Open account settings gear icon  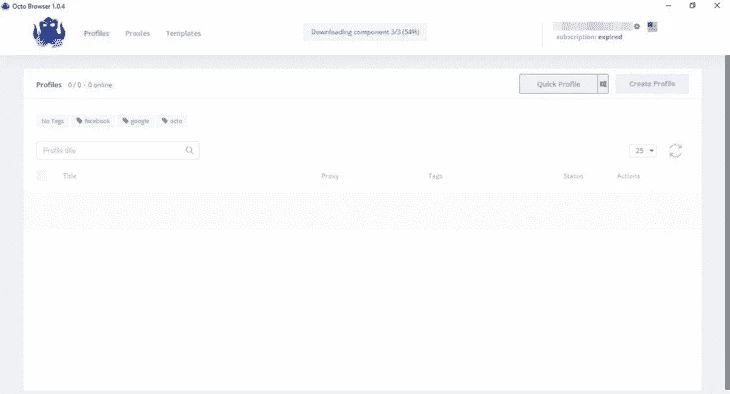pos(637,27)
